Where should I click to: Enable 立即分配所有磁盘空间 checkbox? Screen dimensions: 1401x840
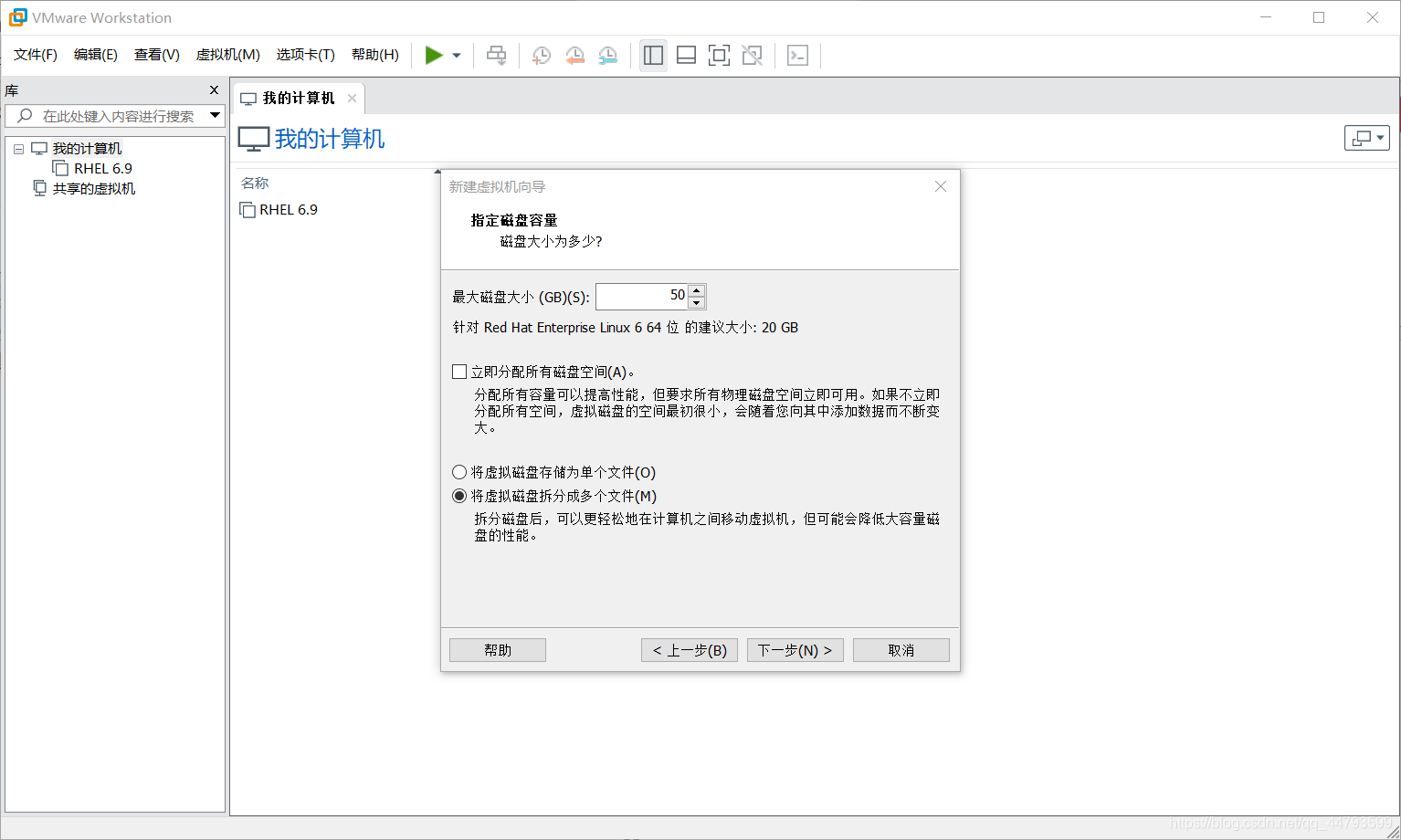(x=459, y=371)
